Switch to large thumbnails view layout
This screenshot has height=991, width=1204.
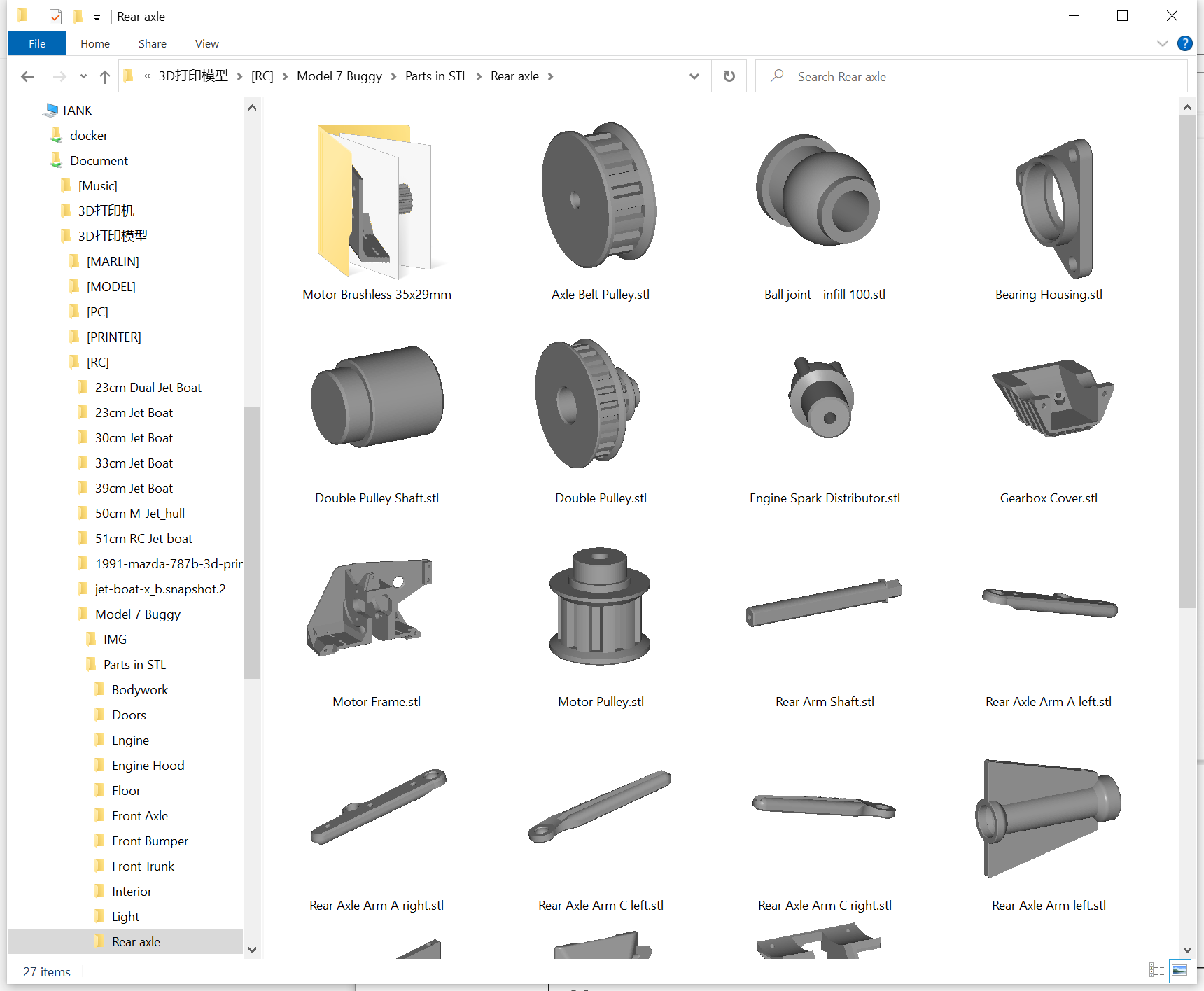[x=1179, y=970]
